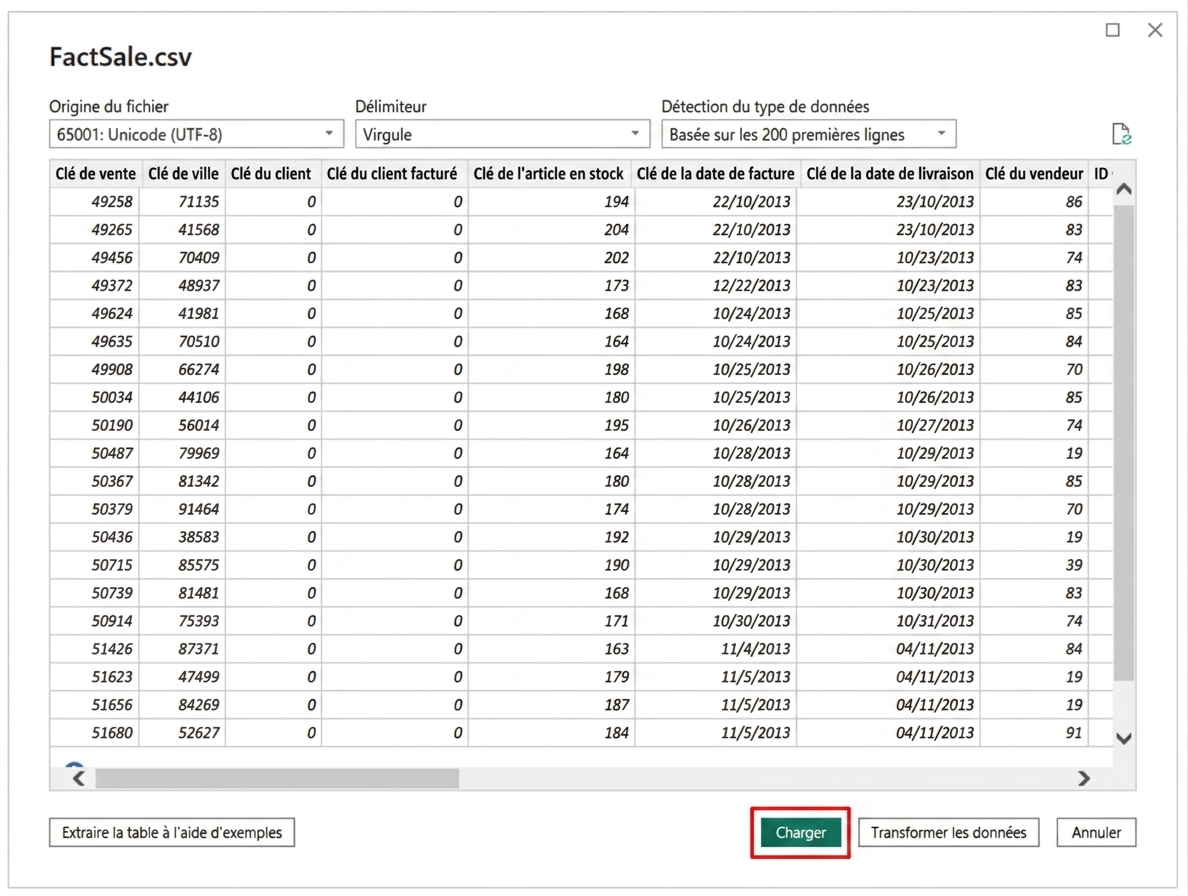The height and width of the screenshot is (896, 1188).
Task: Select the Clé du client facturé header
Action: [392, 173]
